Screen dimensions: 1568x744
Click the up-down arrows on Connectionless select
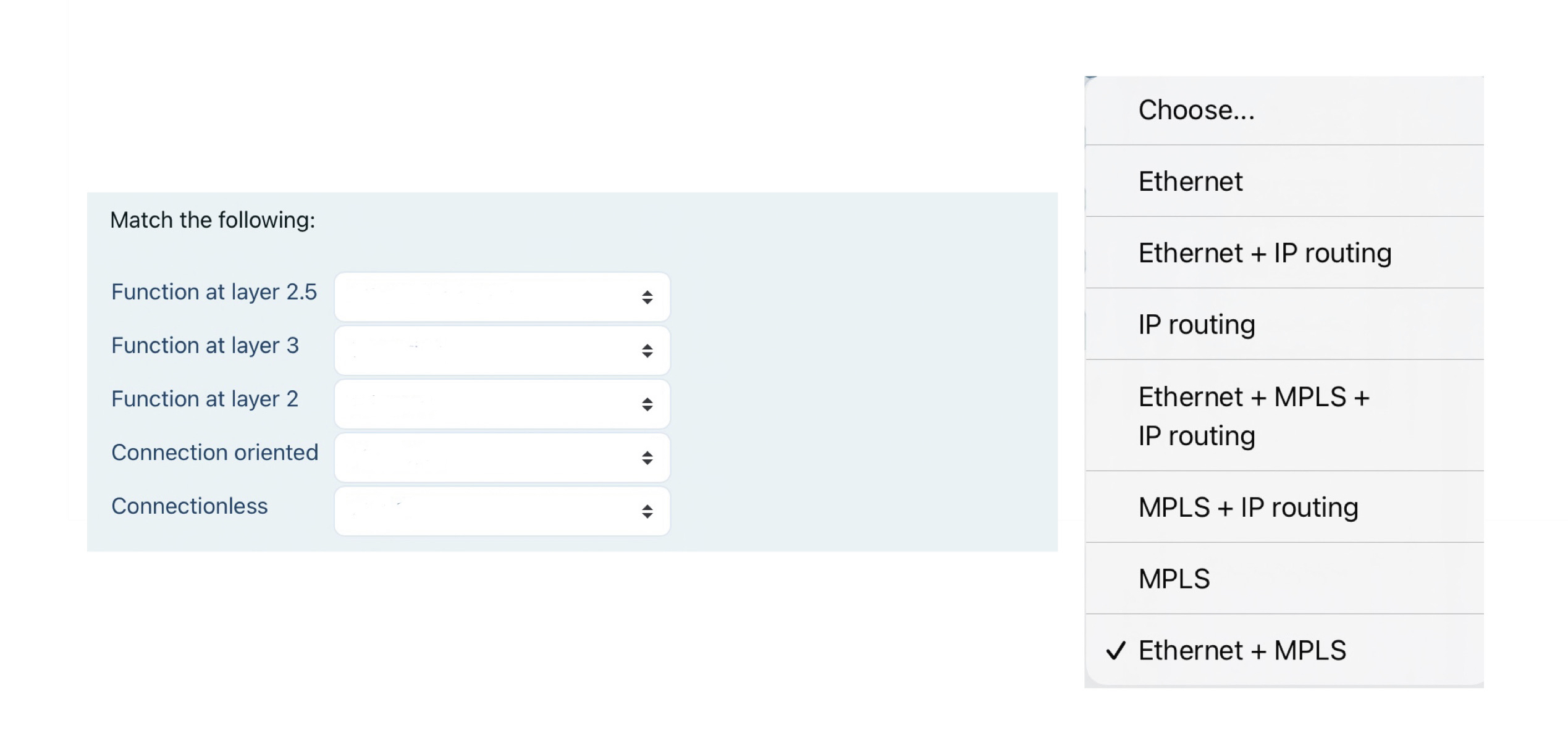pos(648,511)
